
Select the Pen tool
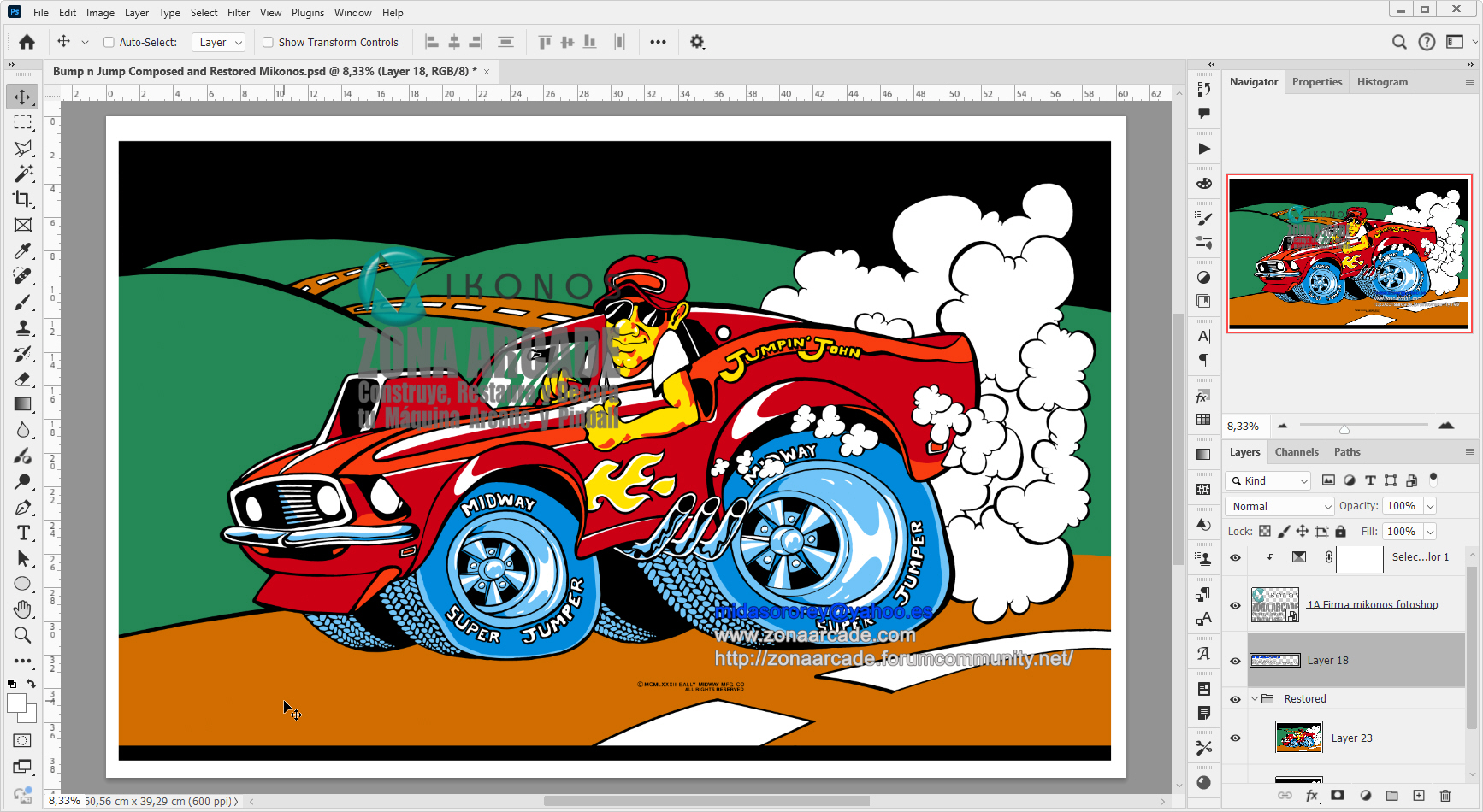pyautogui.click(x=23, y=507)
